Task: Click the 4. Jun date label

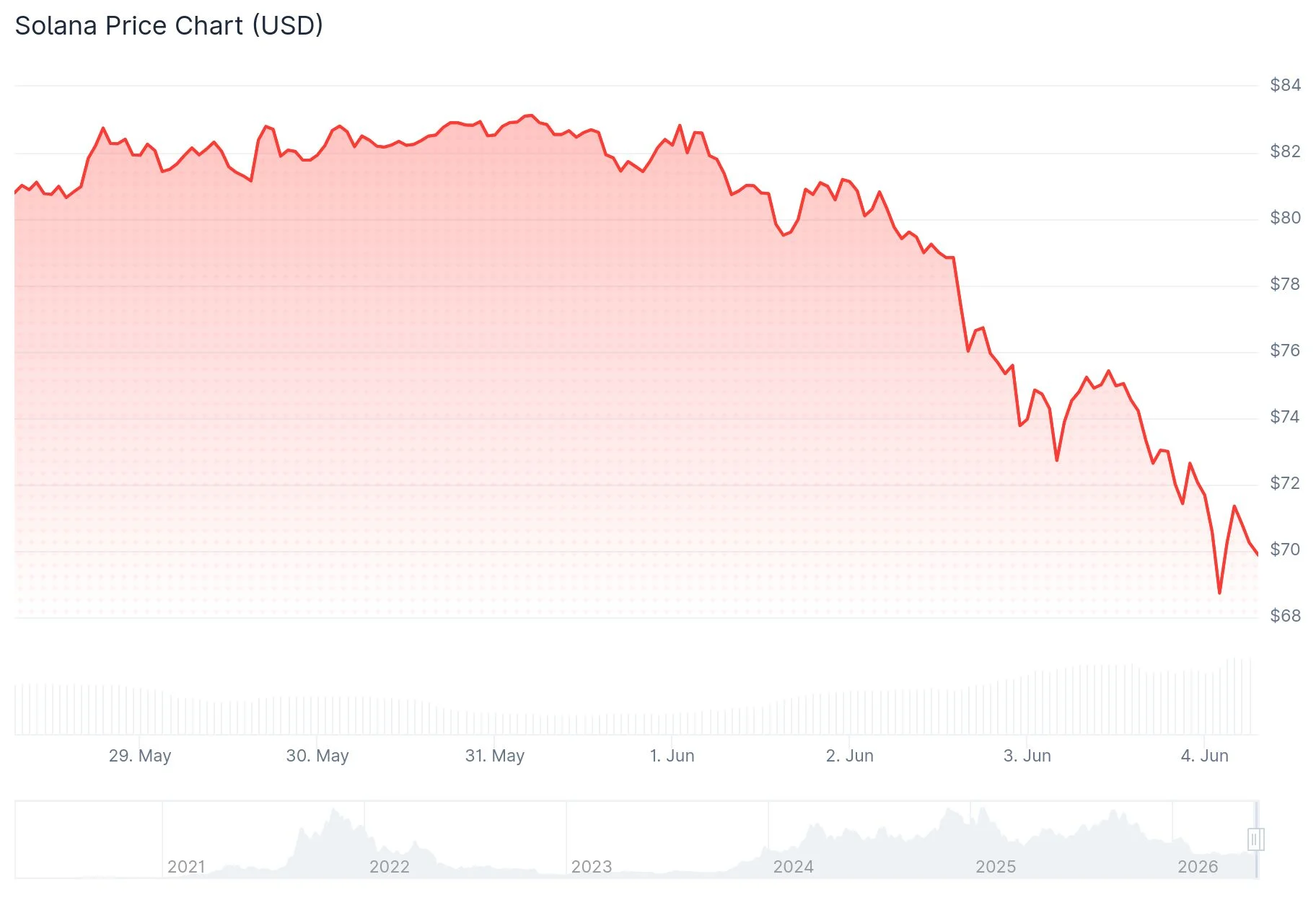Action: point(1204,756)
